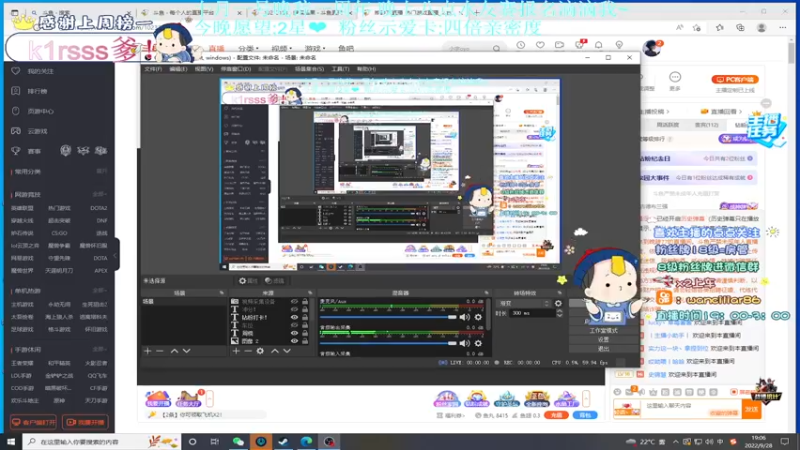Open source properties gear below sources list
Image resolution: width=800 pixels, height=450 pixels.
[x=260, y=351]
